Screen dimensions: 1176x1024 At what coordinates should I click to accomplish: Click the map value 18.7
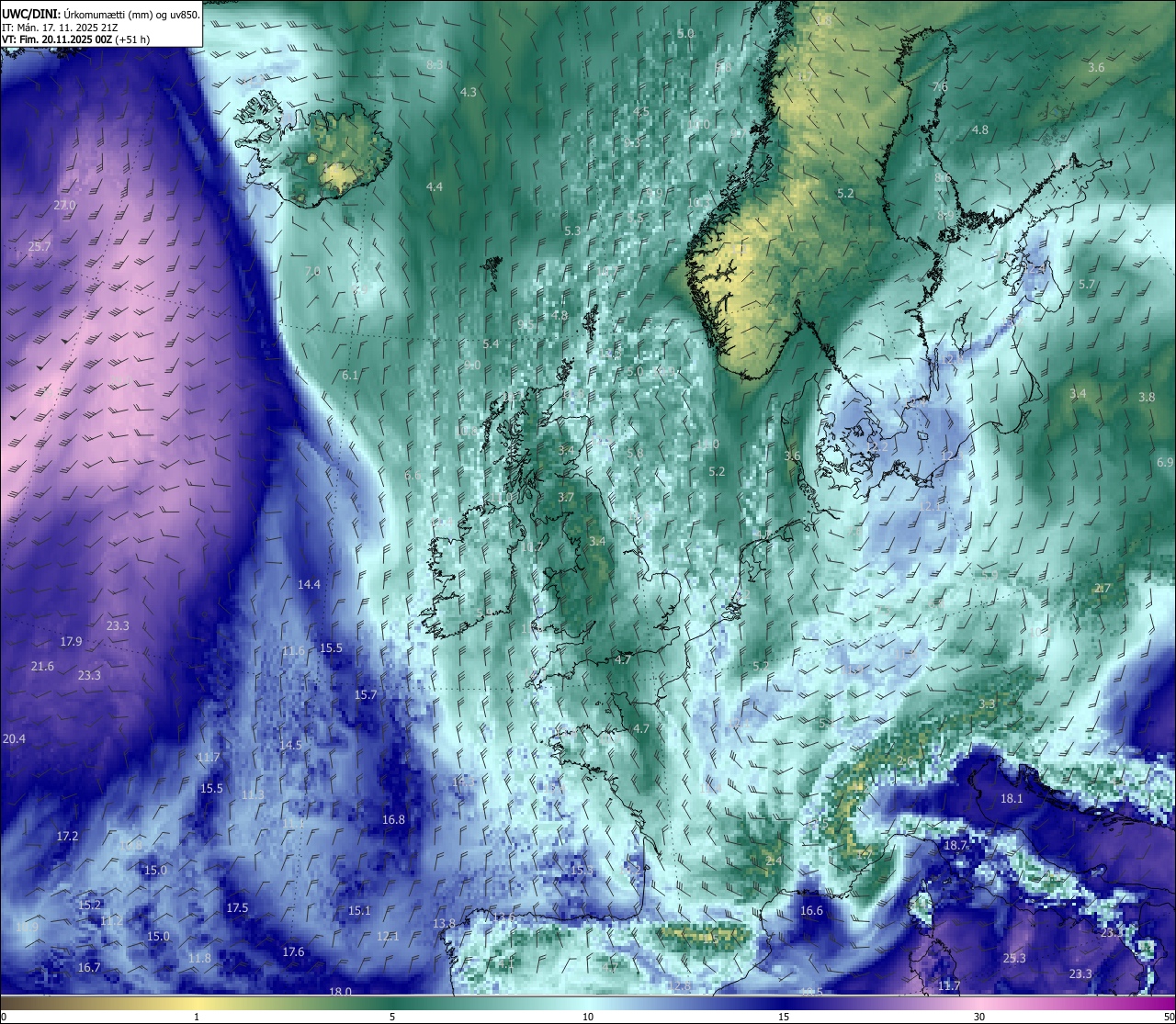pyautogui.click(x=955, y=845)
